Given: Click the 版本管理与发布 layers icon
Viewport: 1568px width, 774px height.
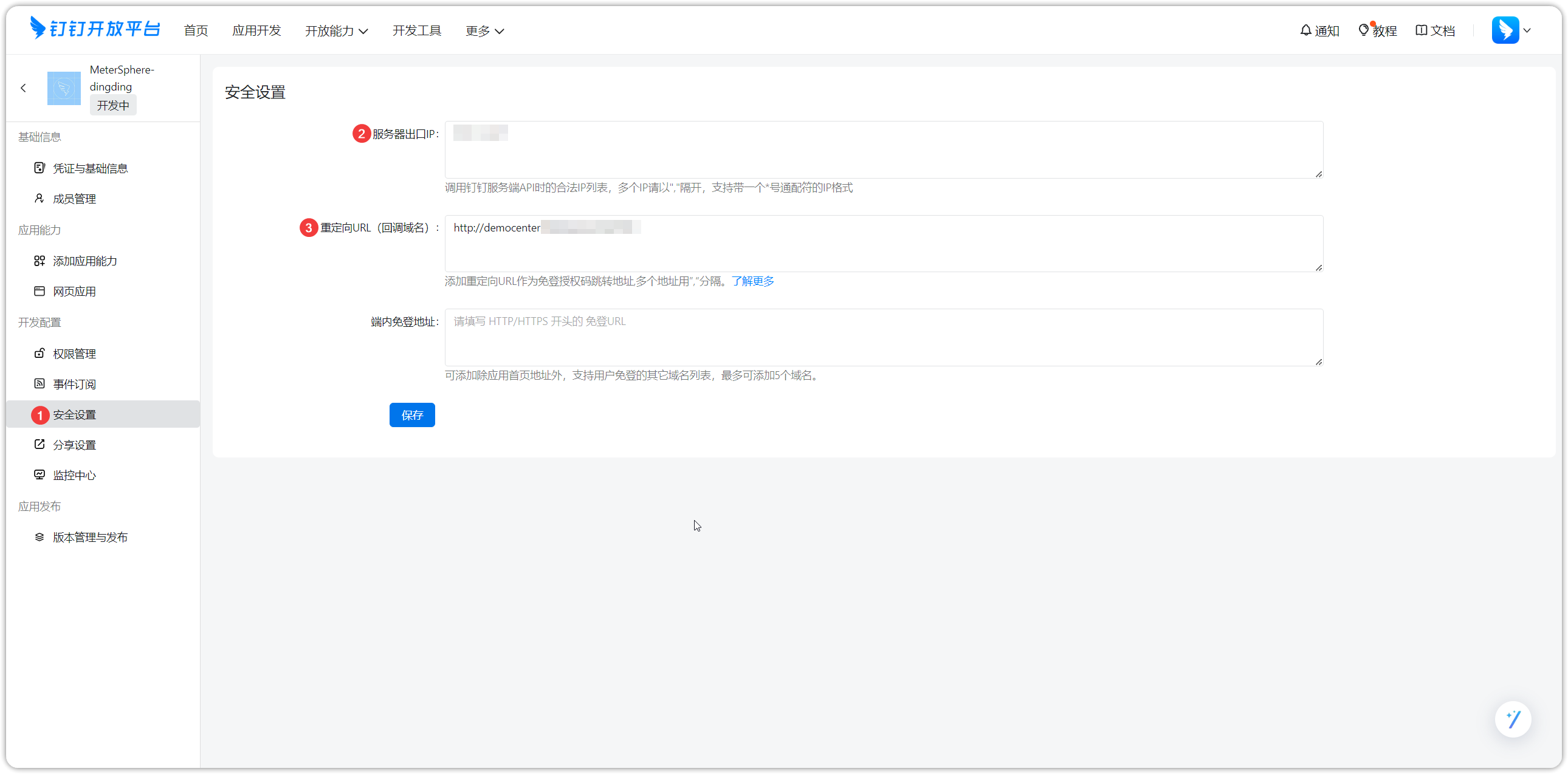Looking at the screenshot, I should (40, 536).
